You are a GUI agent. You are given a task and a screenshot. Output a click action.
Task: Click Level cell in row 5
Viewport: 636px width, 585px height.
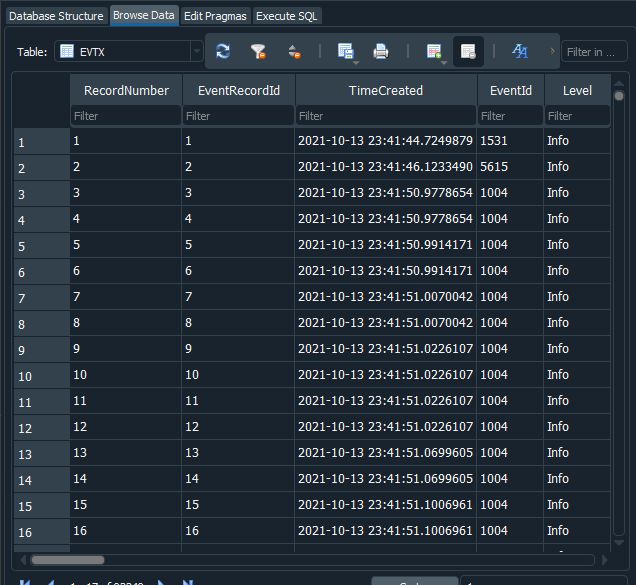point(577,245)
